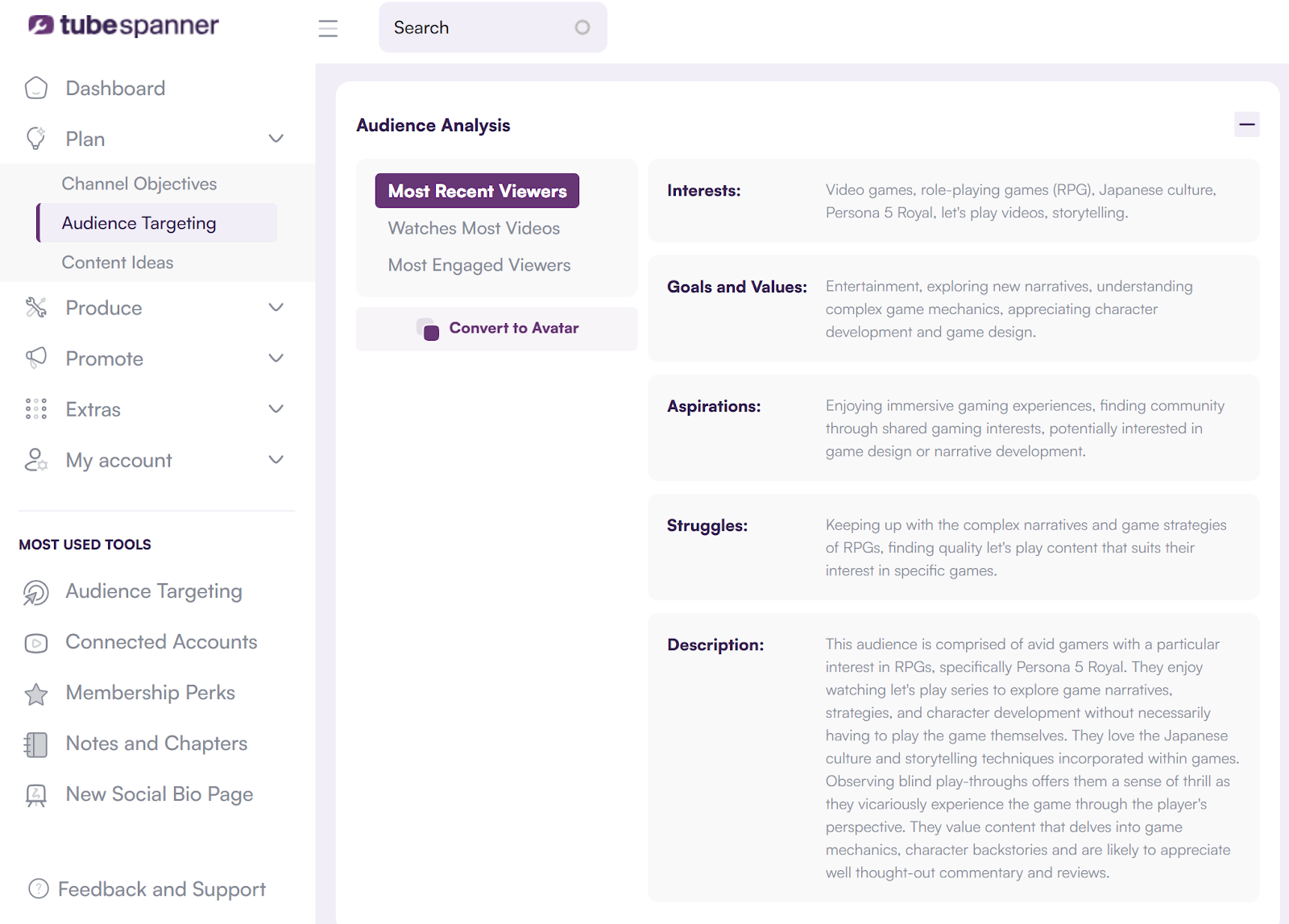
Task: Click the MOST USED TOOLS heading
Action: (x=85, y=545)
